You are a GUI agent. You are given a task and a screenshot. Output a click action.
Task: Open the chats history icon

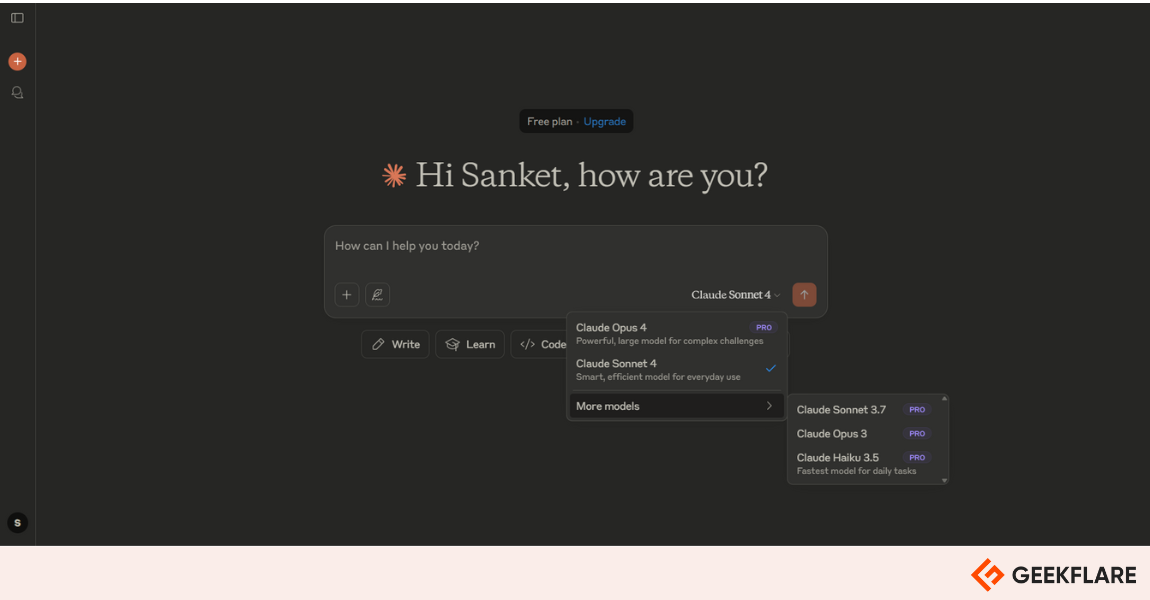(17, 92)
